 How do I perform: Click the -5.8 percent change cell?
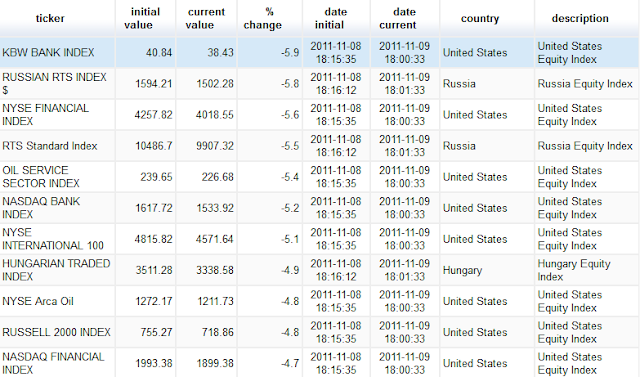(290, 84)
